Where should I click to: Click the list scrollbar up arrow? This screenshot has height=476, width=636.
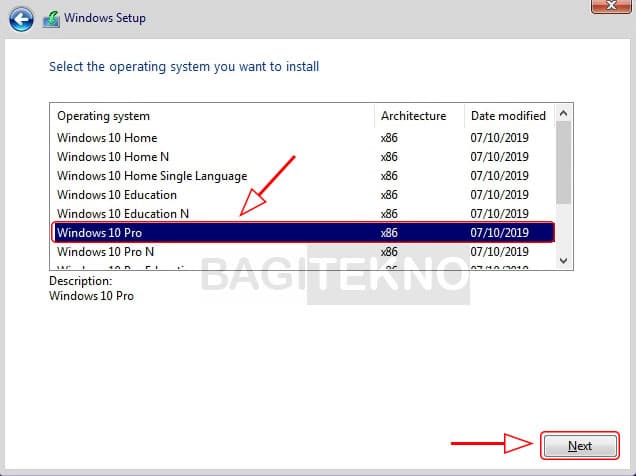(563, 114)
